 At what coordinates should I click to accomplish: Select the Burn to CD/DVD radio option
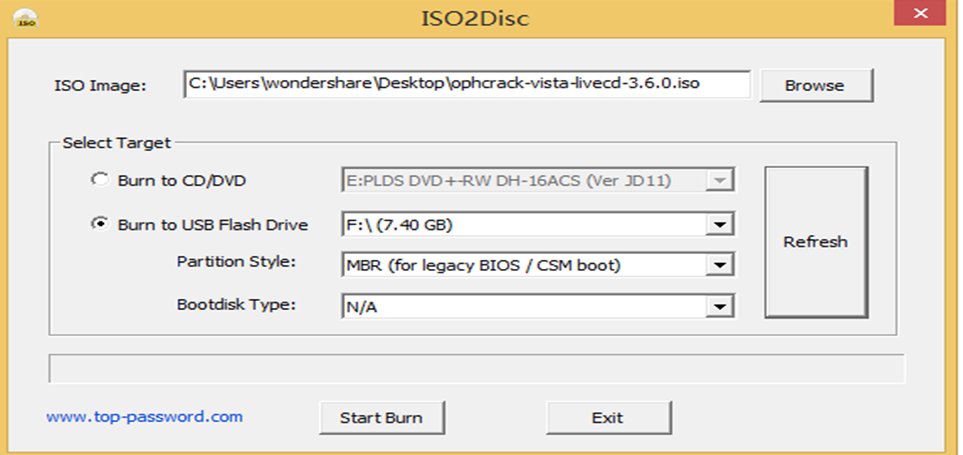coord(99,181)
